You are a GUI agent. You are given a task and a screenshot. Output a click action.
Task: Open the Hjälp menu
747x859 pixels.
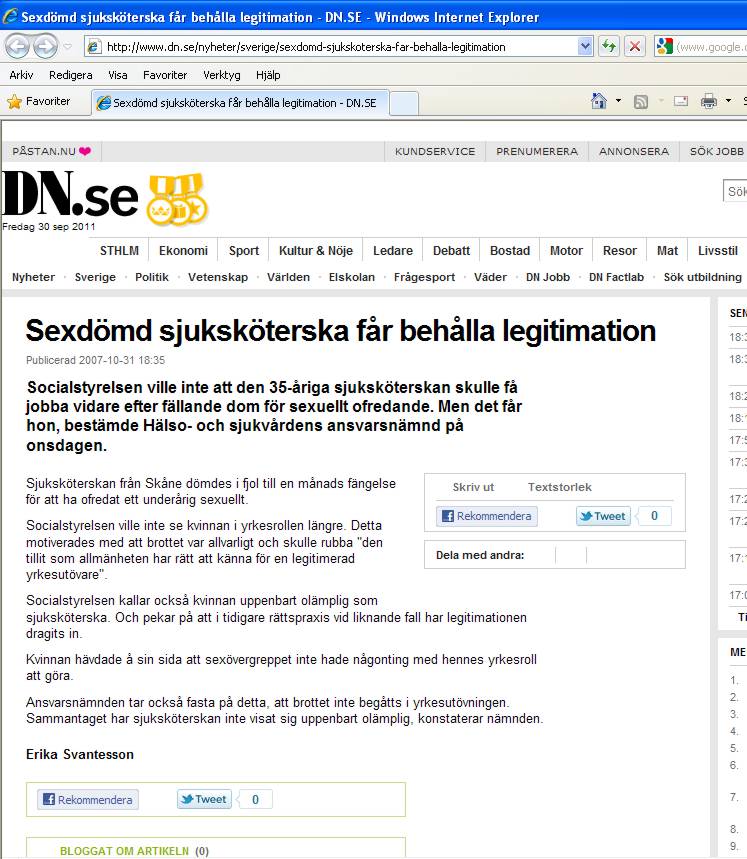point(268,75)
